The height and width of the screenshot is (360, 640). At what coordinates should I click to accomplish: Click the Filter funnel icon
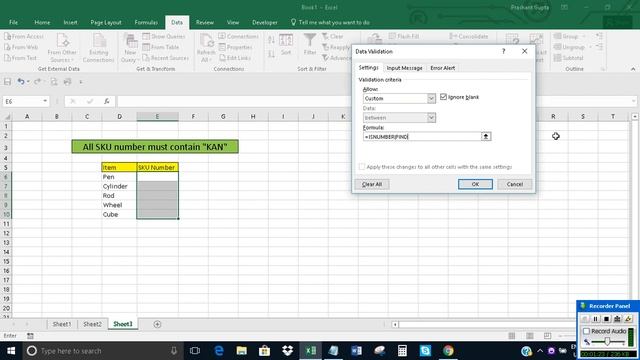tap(310, 40)
